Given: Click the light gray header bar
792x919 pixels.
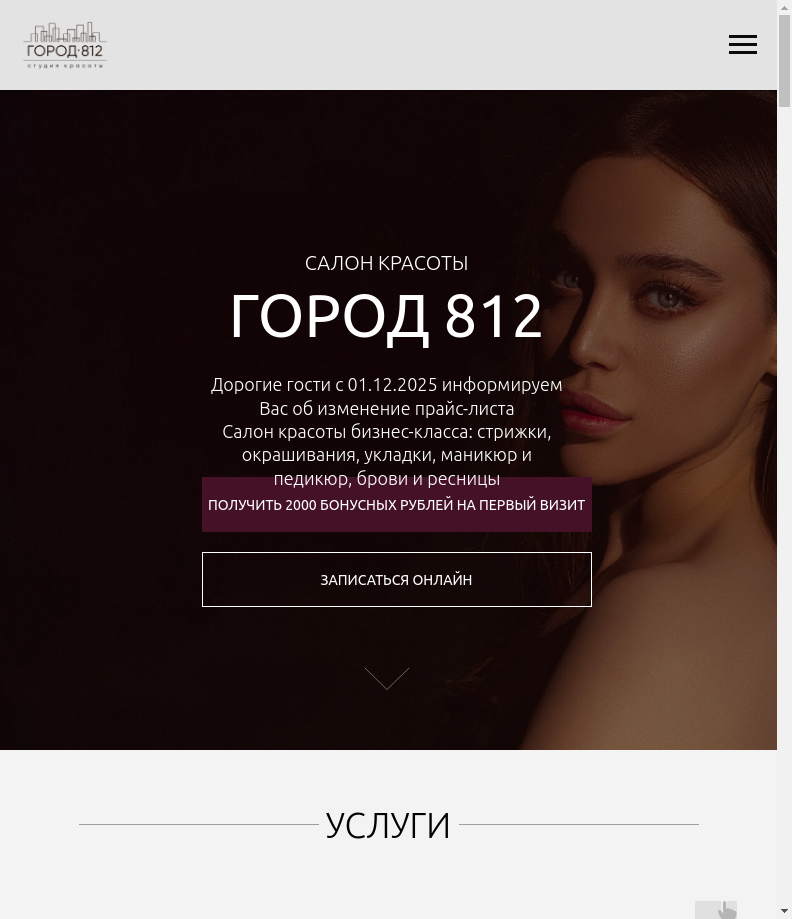Looking at the screenshot, I should pyautogui.click(x=388, y=45).
